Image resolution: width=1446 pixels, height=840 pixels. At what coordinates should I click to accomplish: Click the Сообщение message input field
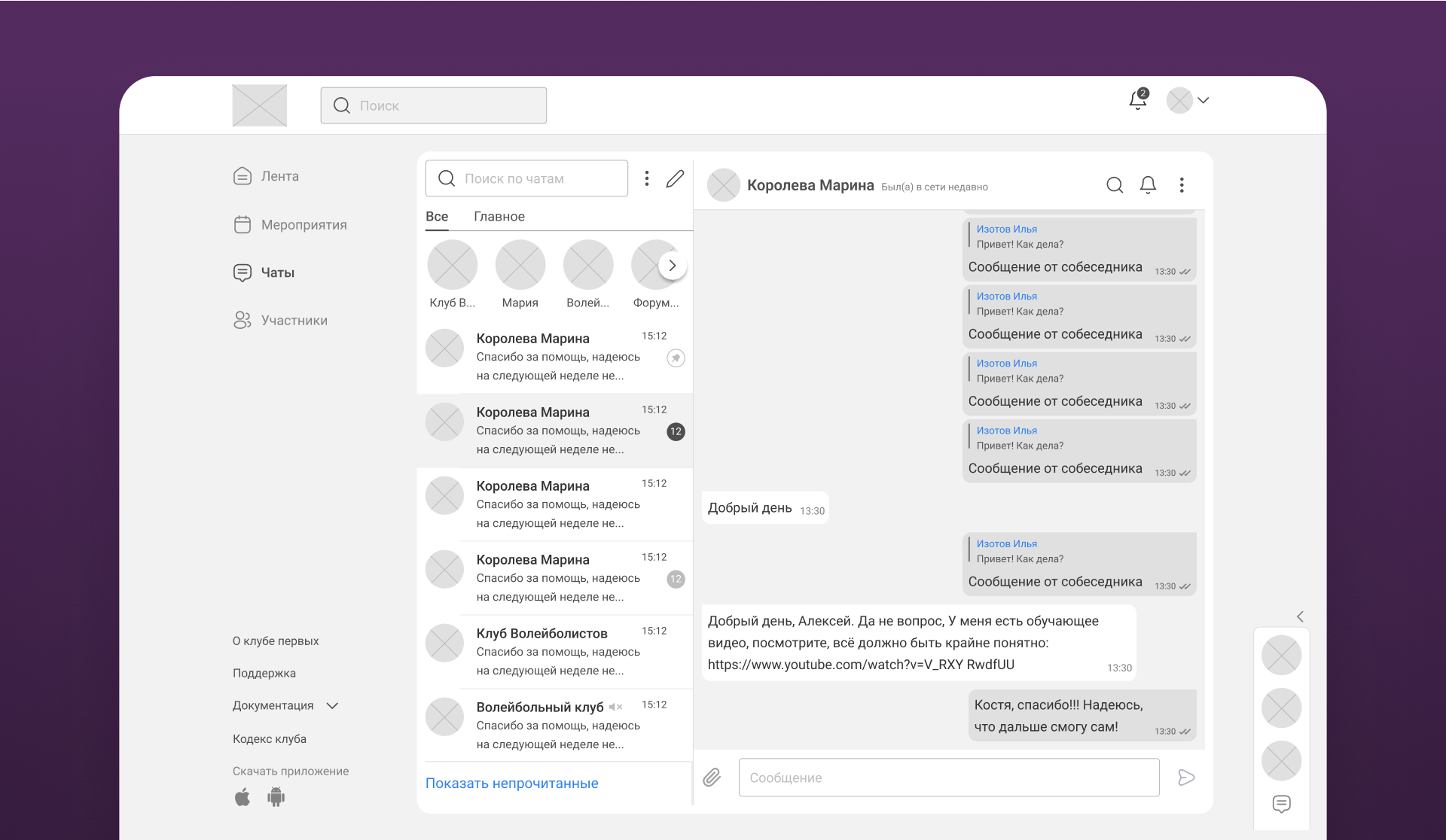pyautogui.click(x=948, y=778)
